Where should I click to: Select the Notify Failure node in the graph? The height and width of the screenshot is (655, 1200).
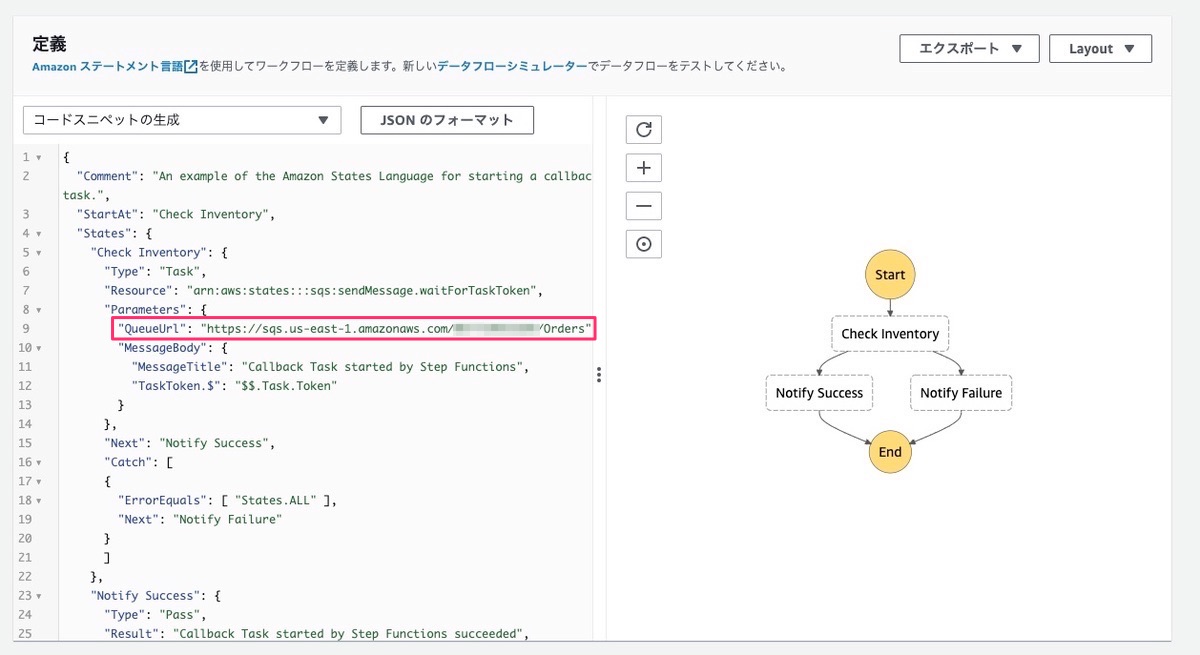point(960,392)
